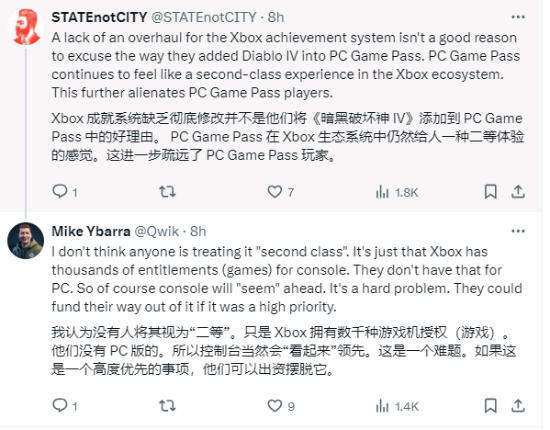The width and height of the screenshot is (550, 430).
Task: Retweet the STATEnotCITY post
Action: point(167,192)
